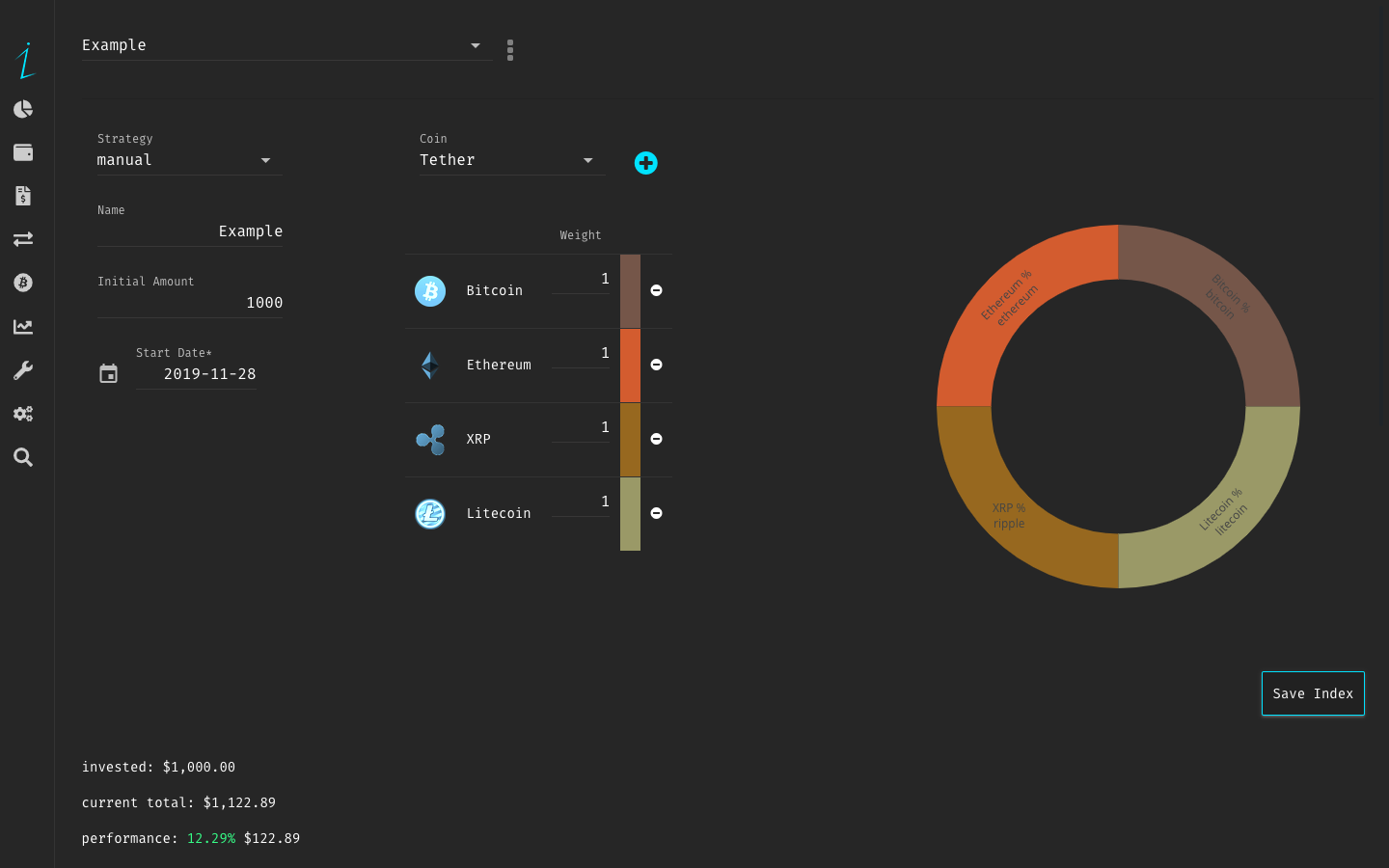Open the Strategy manual dropdown
The image size is (1389, 868).
[x=190, y=160]
